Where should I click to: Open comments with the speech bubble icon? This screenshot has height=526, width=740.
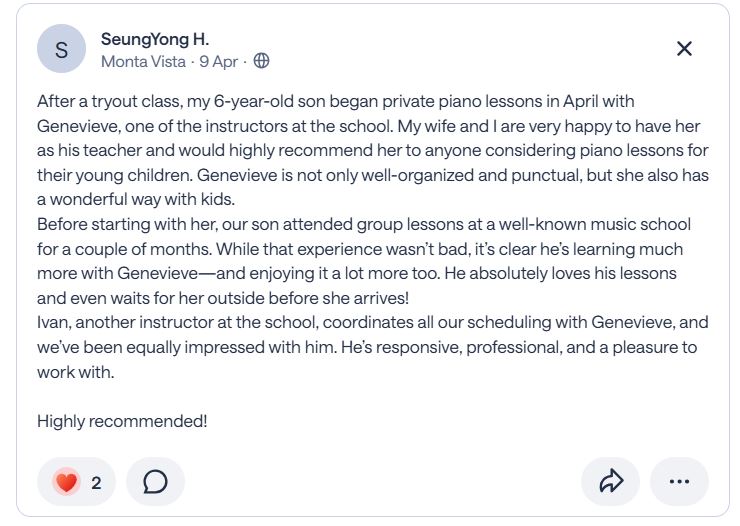point(155,482)
